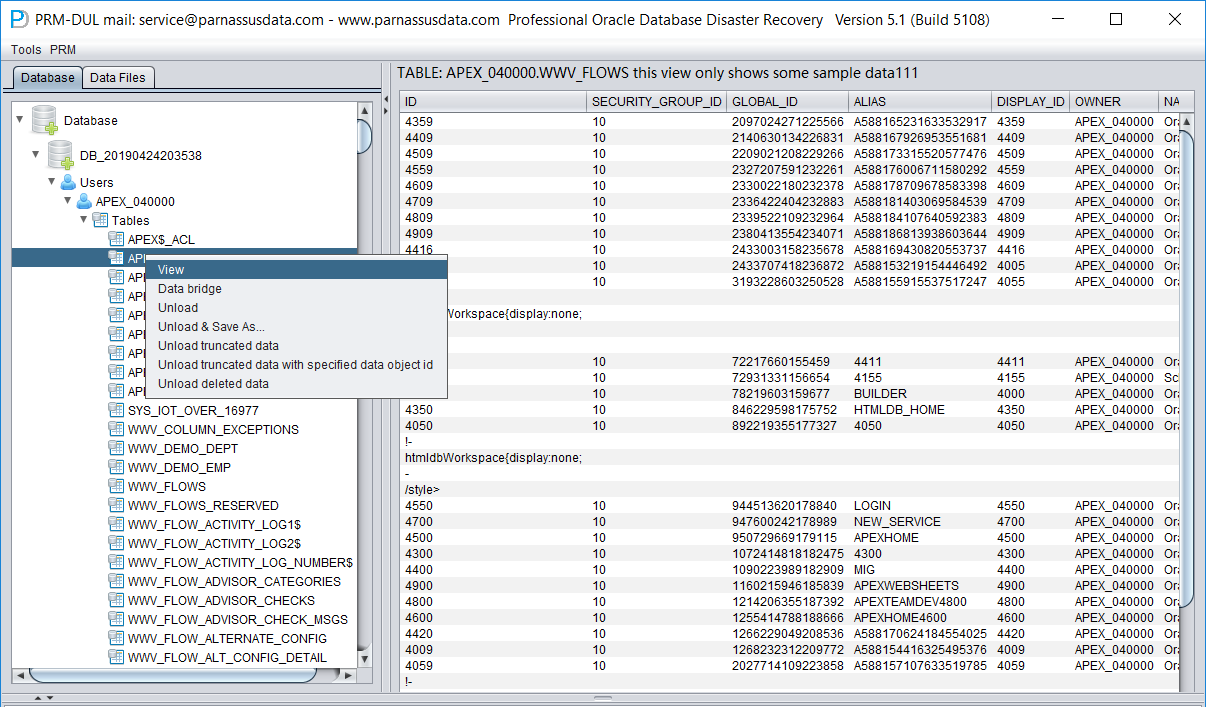Choose View from the context menu
The width and height of the screenshot is (1206, 707).
[296, 270]
